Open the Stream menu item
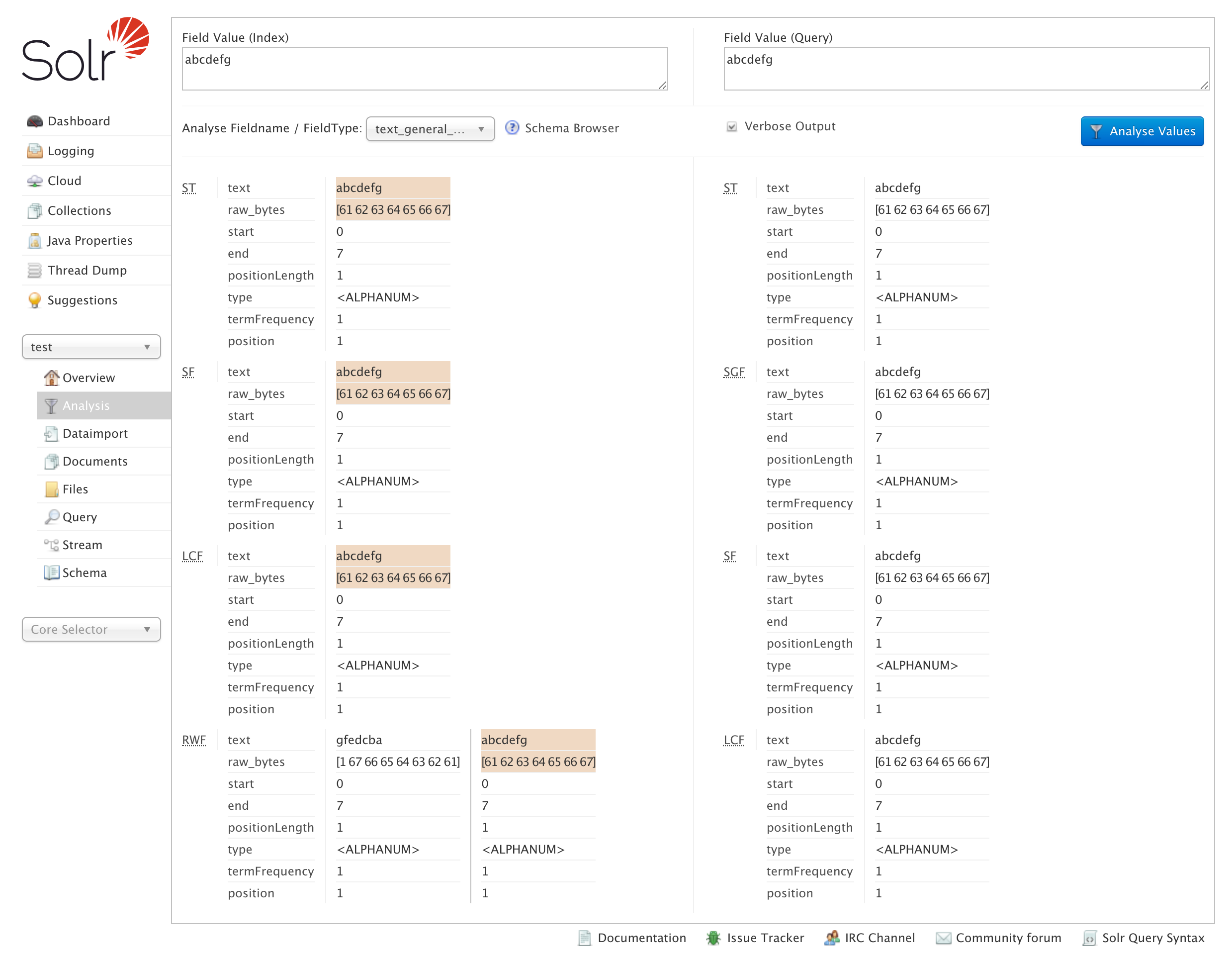Screen dimensions: 1232x959 tap(83, 545)
